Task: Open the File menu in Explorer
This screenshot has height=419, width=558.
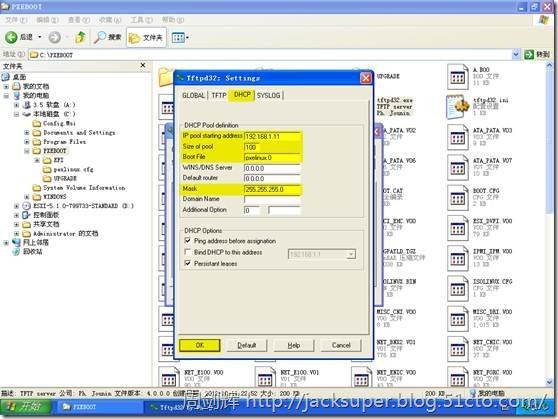Action: point(16,20)
